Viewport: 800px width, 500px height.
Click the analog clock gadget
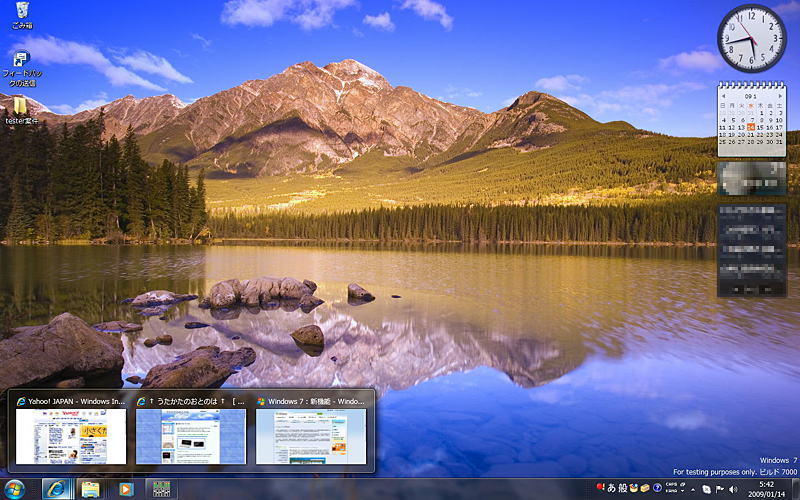tap(751, 39)
